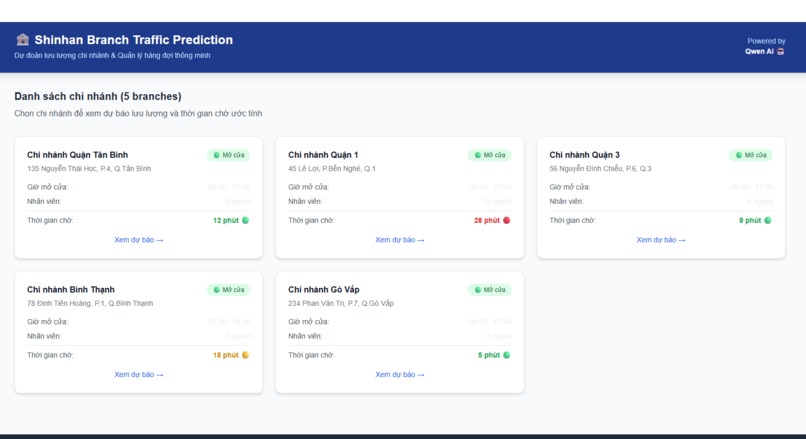Click address 45 Lê Lợi, P.Bến Nghé

point(332,169)
